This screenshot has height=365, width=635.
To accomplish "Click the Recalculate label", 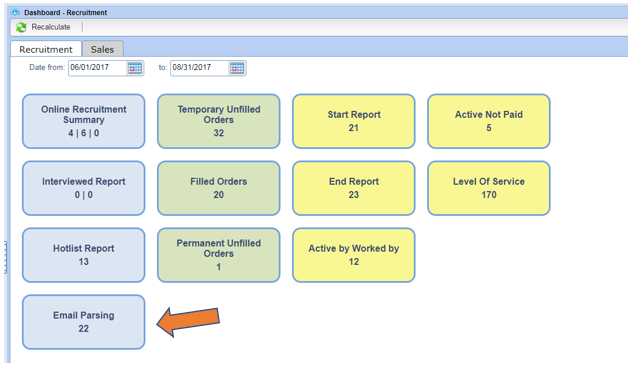I will 51,27.
